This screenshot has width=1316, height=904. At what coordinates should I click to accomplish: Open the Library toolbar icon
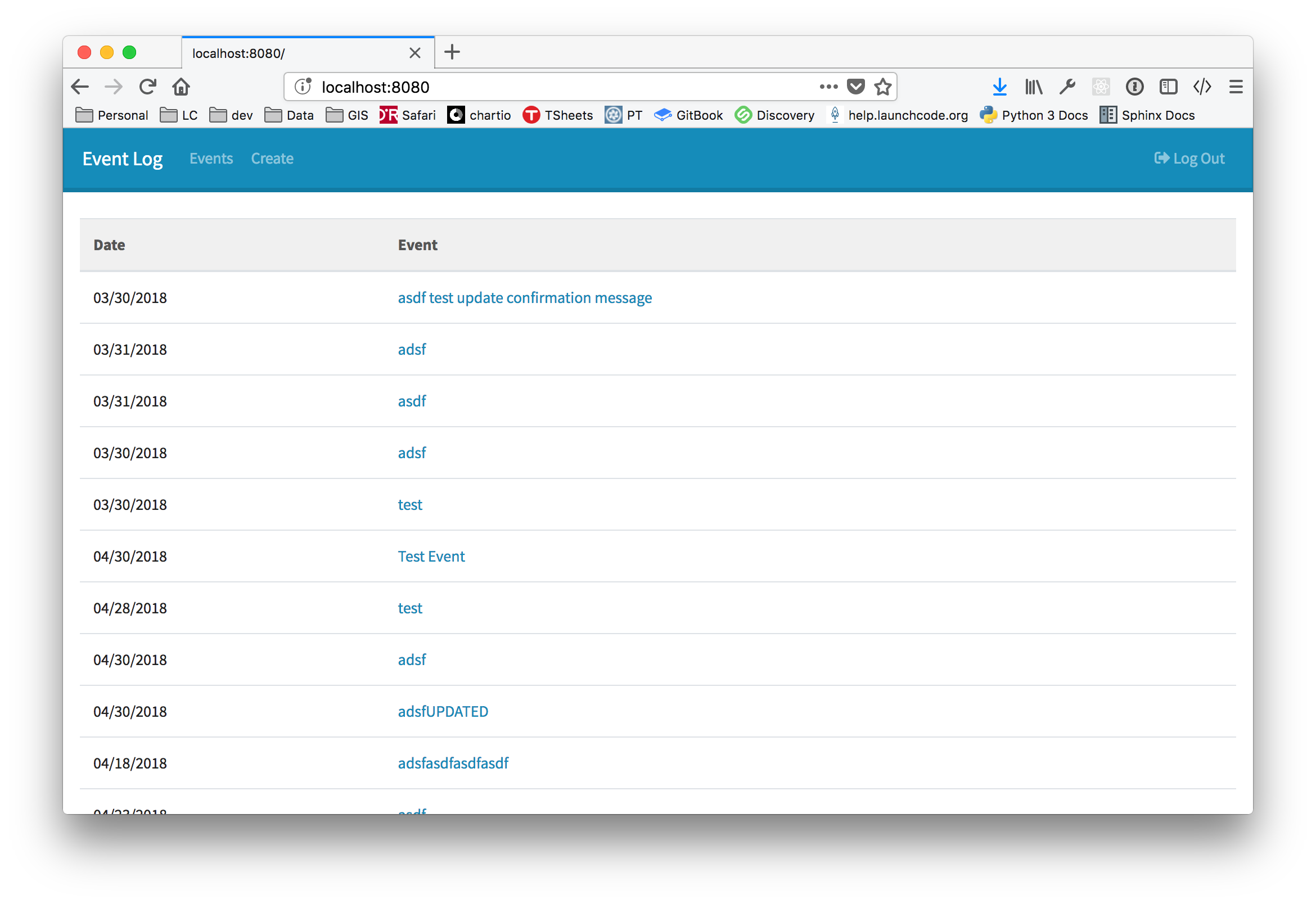coord(1033,87)
